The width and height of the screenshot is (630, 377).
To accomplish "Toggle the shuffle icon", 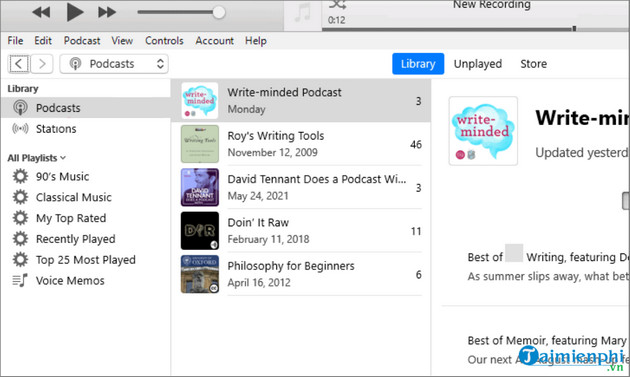I will click(x=337, y=5).
